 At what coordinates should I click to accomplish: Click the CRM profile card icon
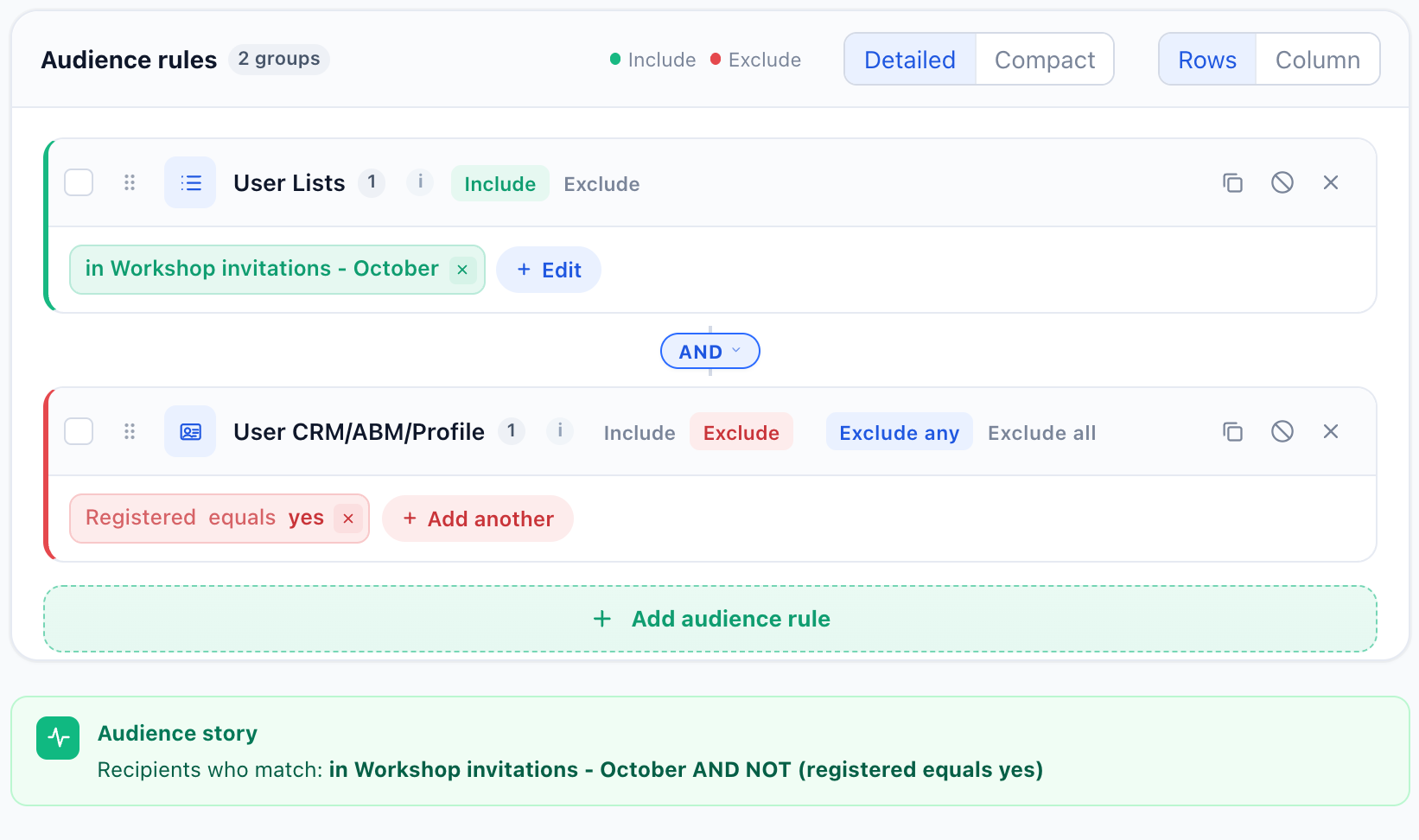pos(190,431)
